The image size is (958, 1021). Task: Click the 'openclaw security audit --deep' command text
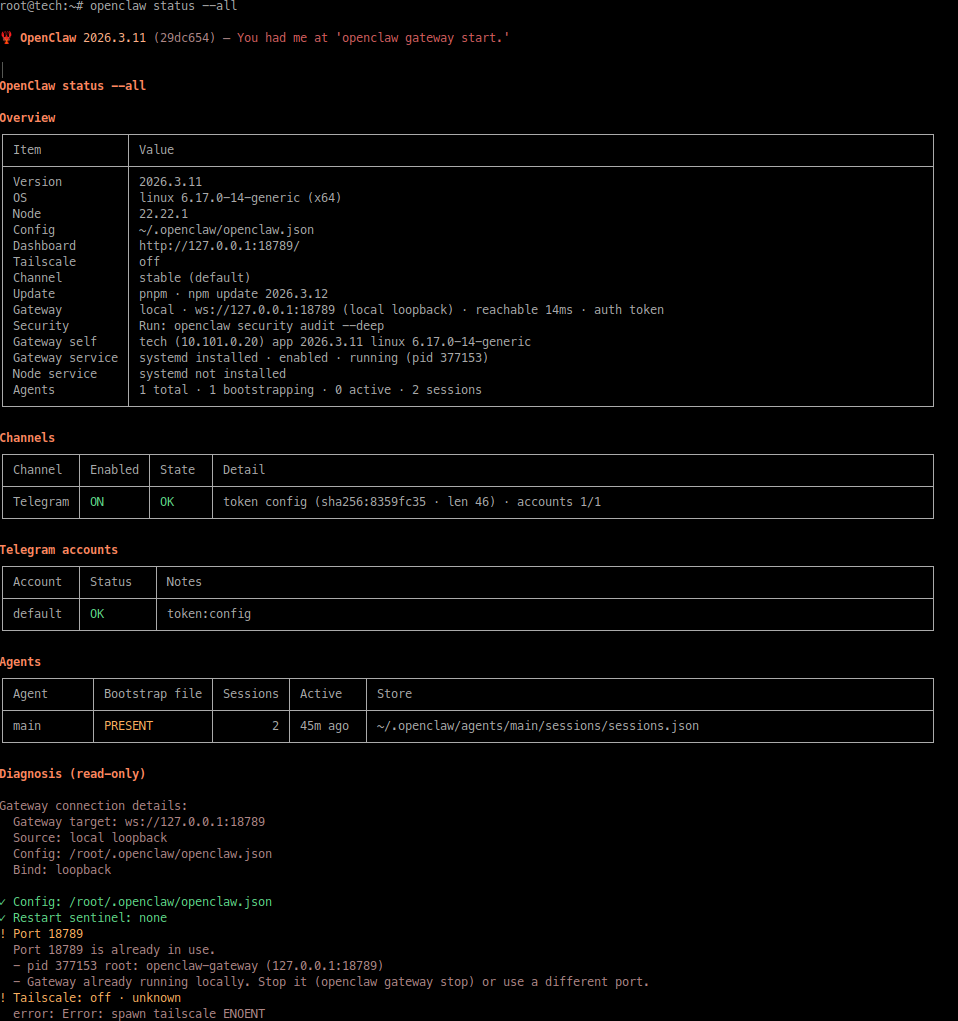coord(279,326)
